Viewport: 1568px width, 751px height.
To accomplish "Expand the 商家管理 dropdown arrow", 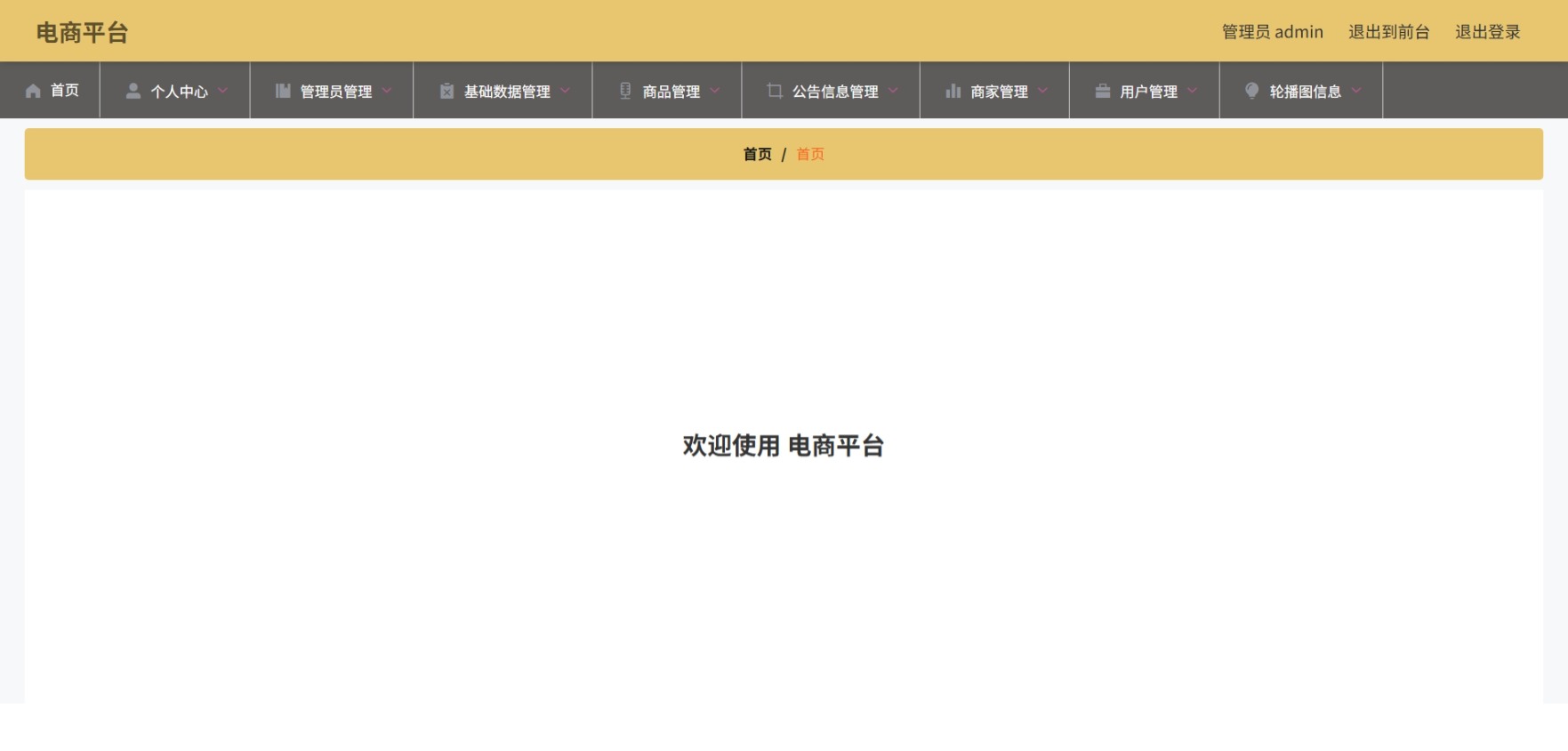I will click(1042, 91).
